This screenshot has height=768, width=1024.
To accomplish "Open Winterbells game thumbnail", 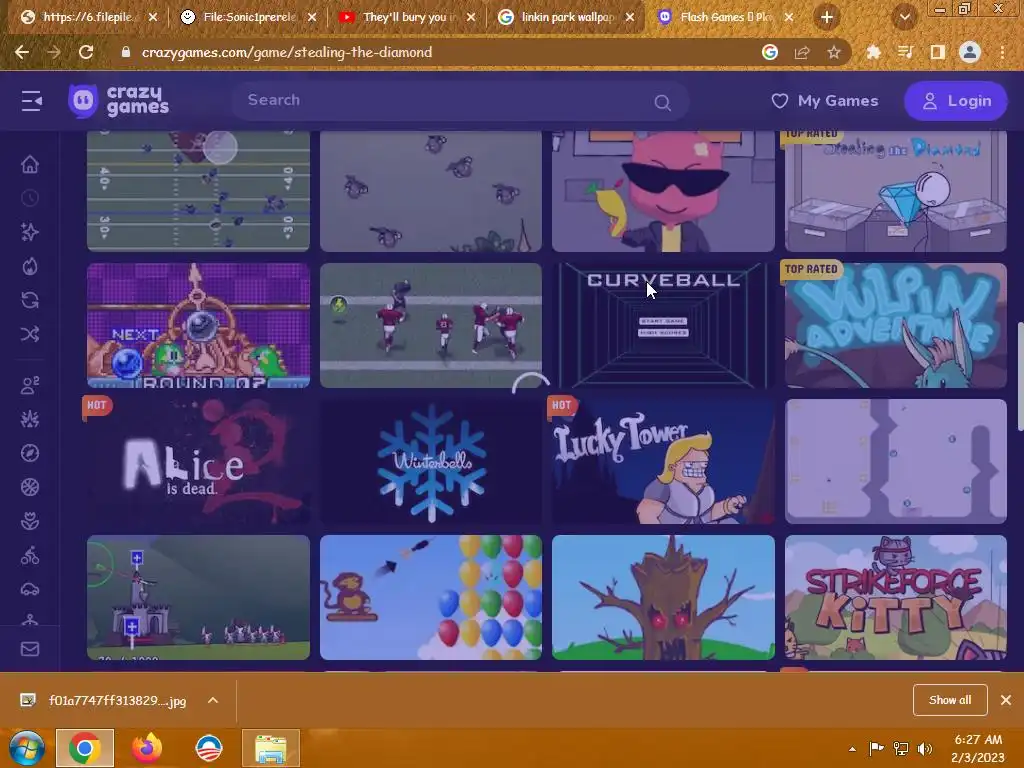I will [430, 461].
